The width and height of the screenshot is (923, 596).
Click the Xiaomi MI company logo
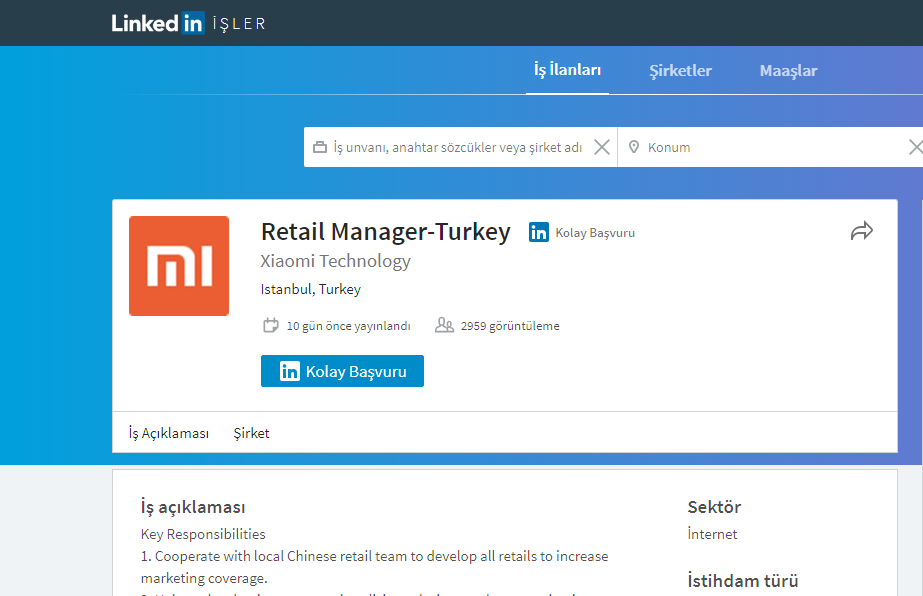click(x=179, y=266)
